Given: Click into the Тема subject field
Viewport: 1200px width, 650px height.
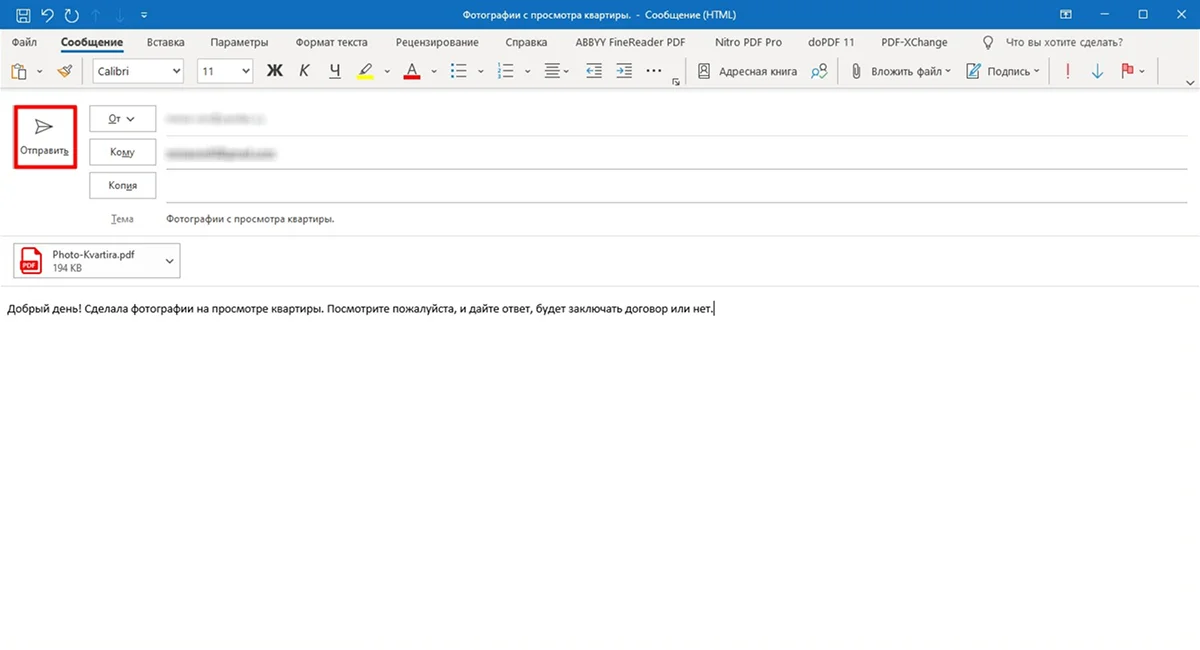Looking at the screenshot, I should pyautogui.click(x=600, y=219).
